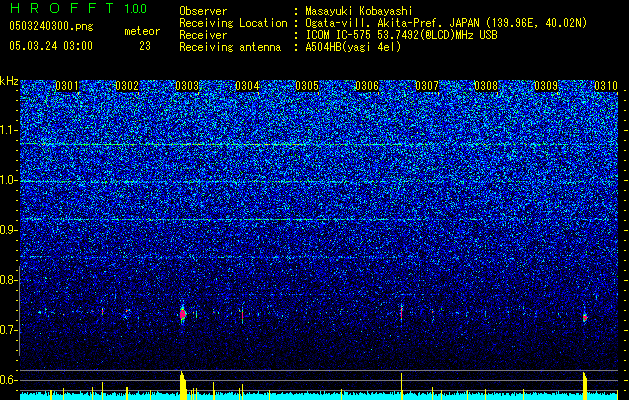Click the tall yellow power spike below 0307
The height and width of the screenshot is (400, 629).
coord(401,386)
